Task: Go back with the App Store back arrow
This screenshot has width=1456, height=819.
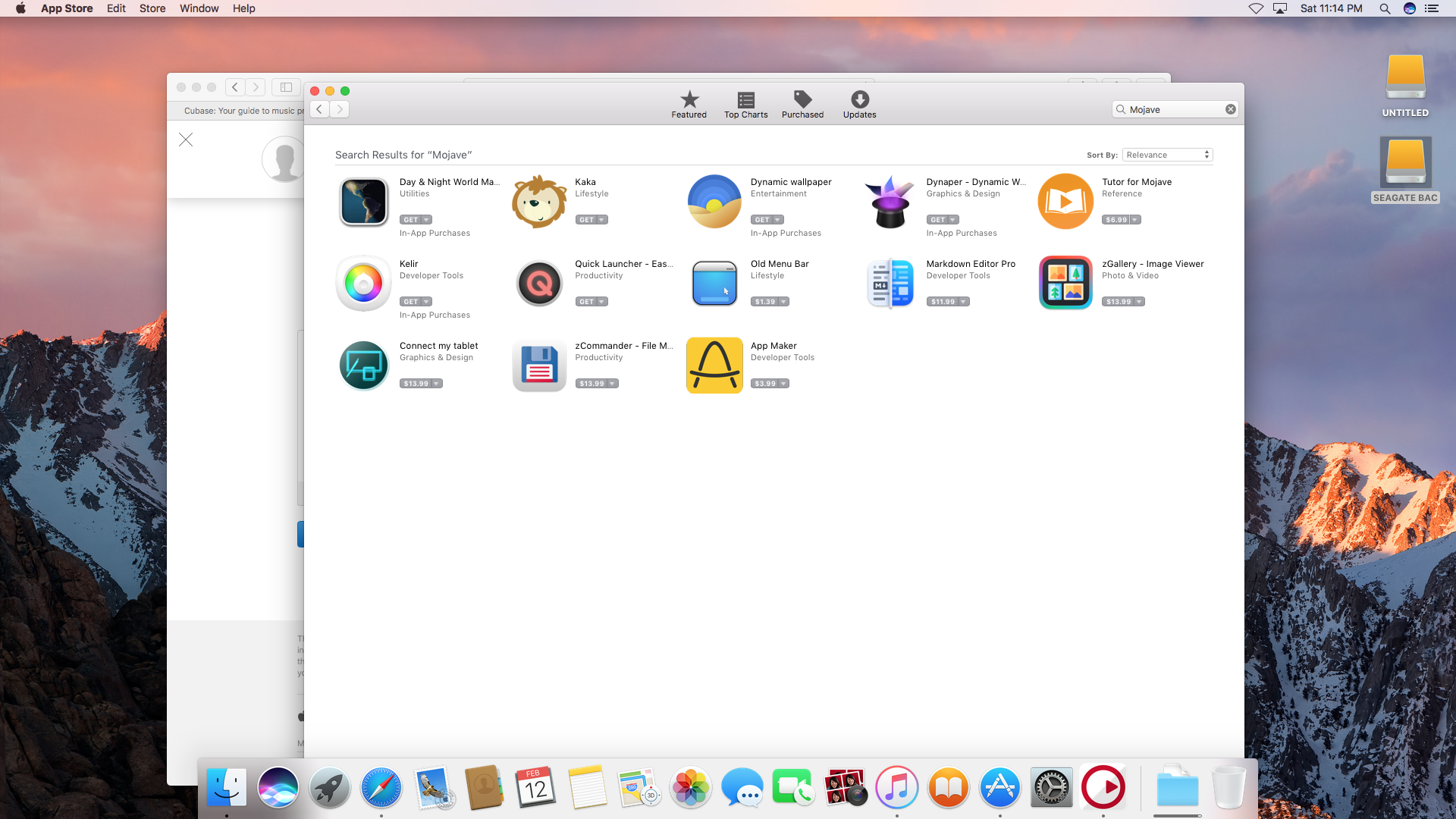Action: [x=320, y=109]
